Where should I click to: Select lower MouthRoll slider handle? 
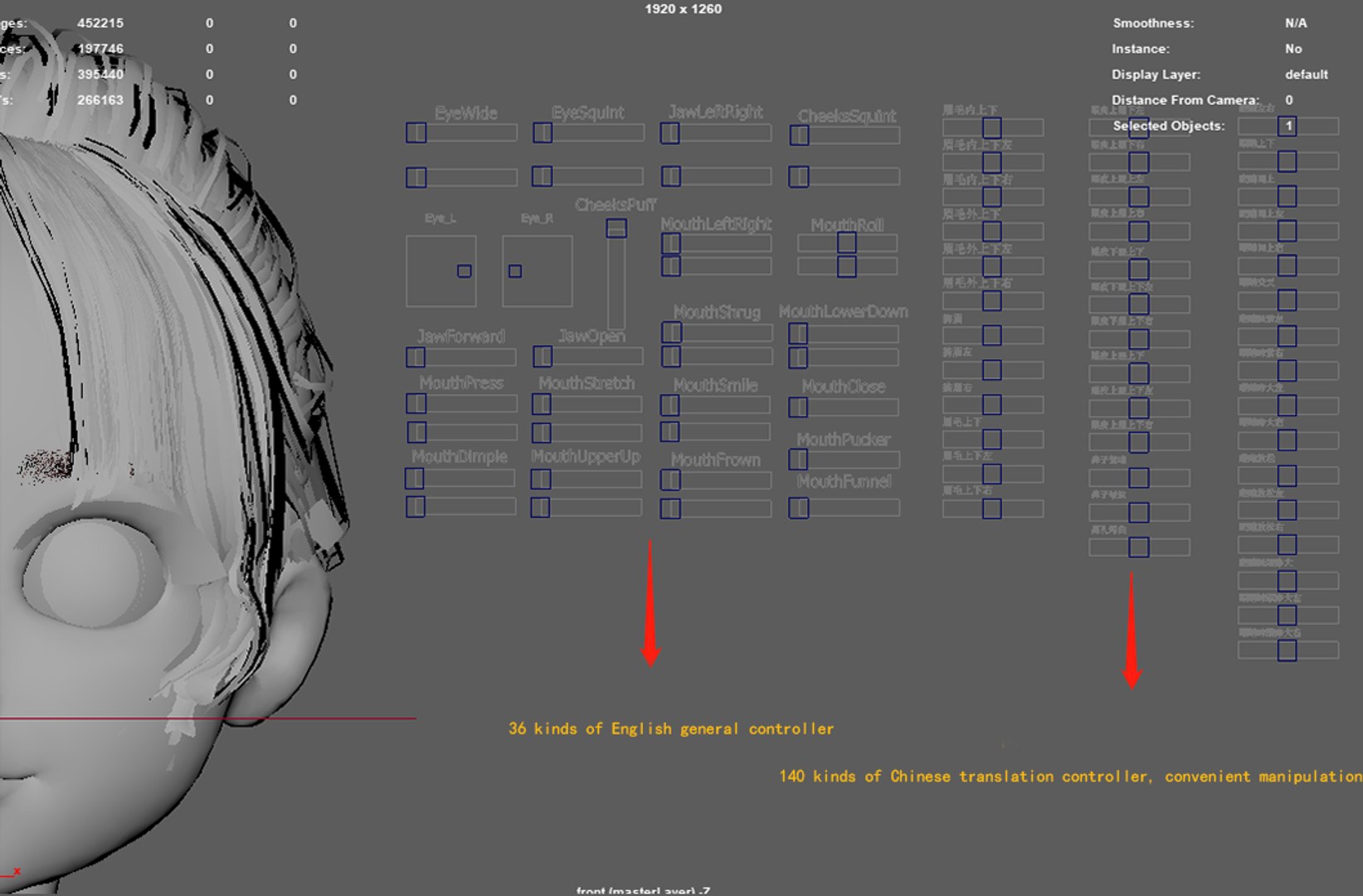click(x=846, y=266)
